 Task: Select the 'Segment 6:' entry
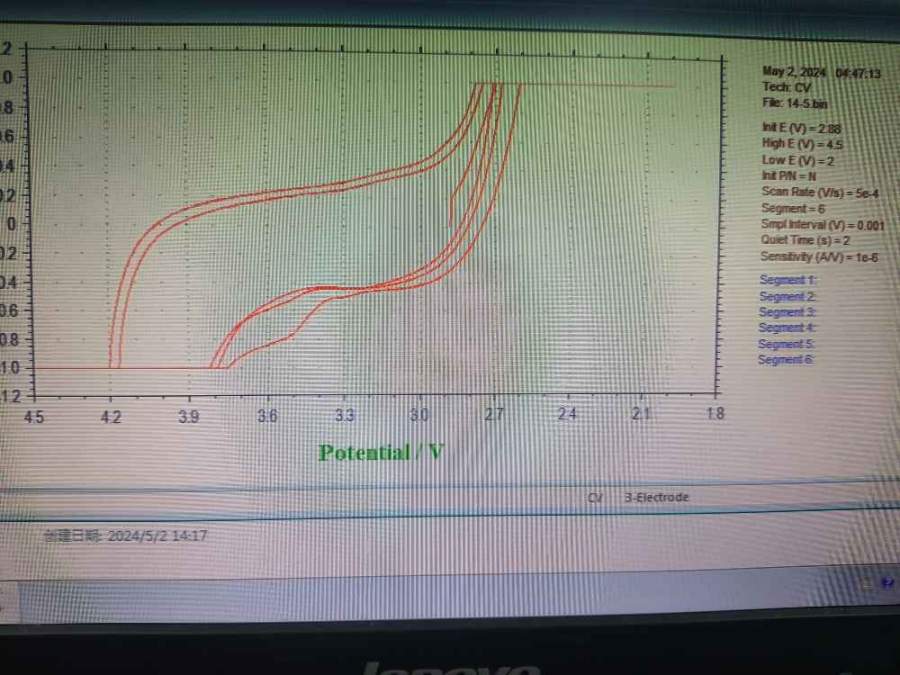tap(786, 359)
